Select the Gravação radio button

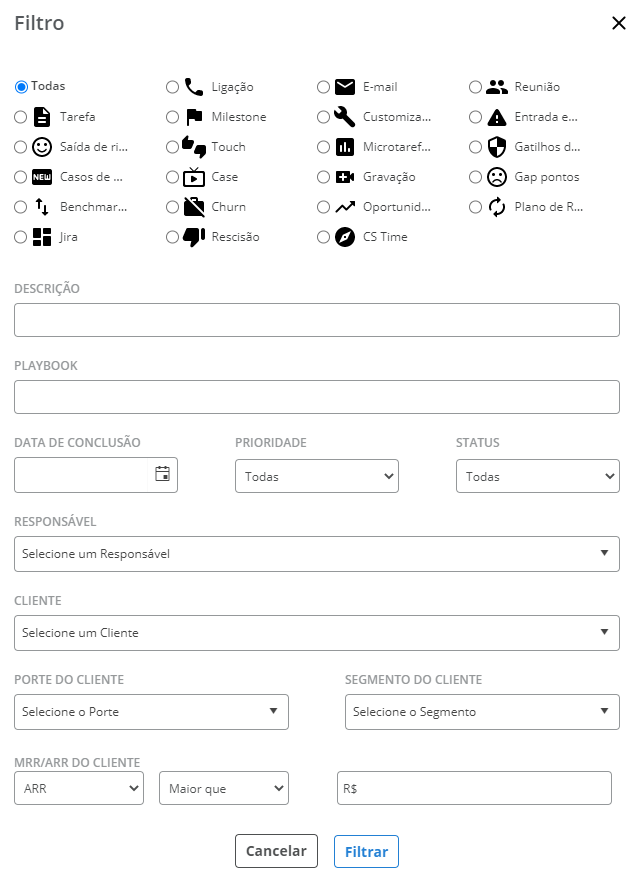323,177
